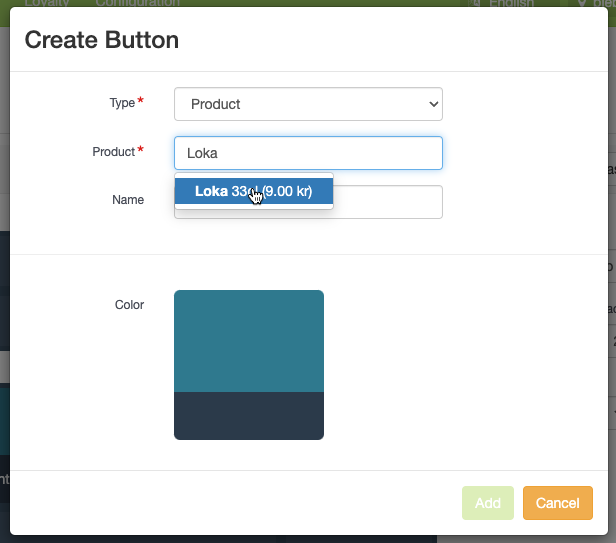Screen dimensions: 616x543
Task: Click the Cancel button
Action: tap(558, 503)
